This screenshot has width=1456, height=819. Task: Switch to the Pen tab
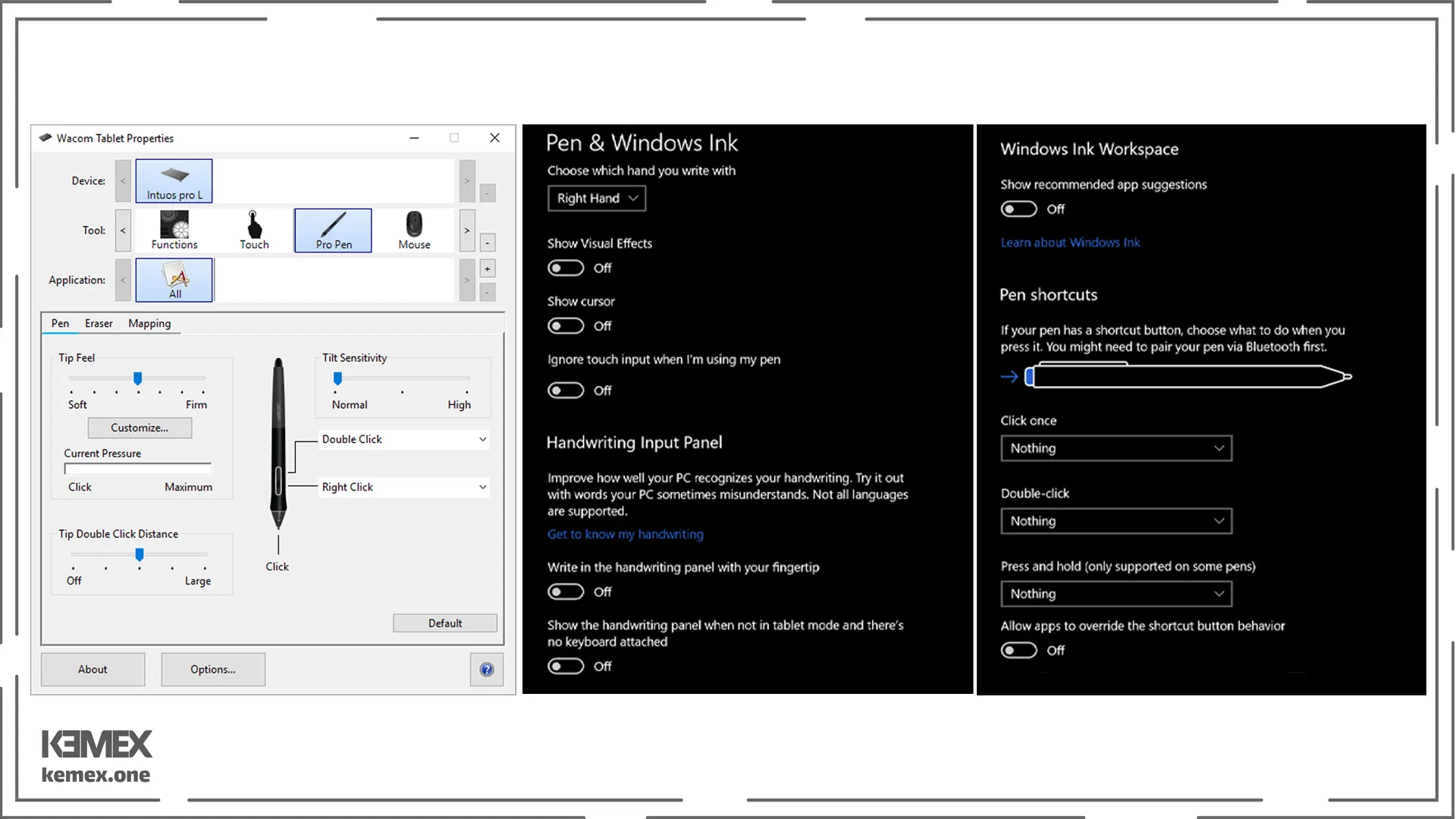pos(60,324)
